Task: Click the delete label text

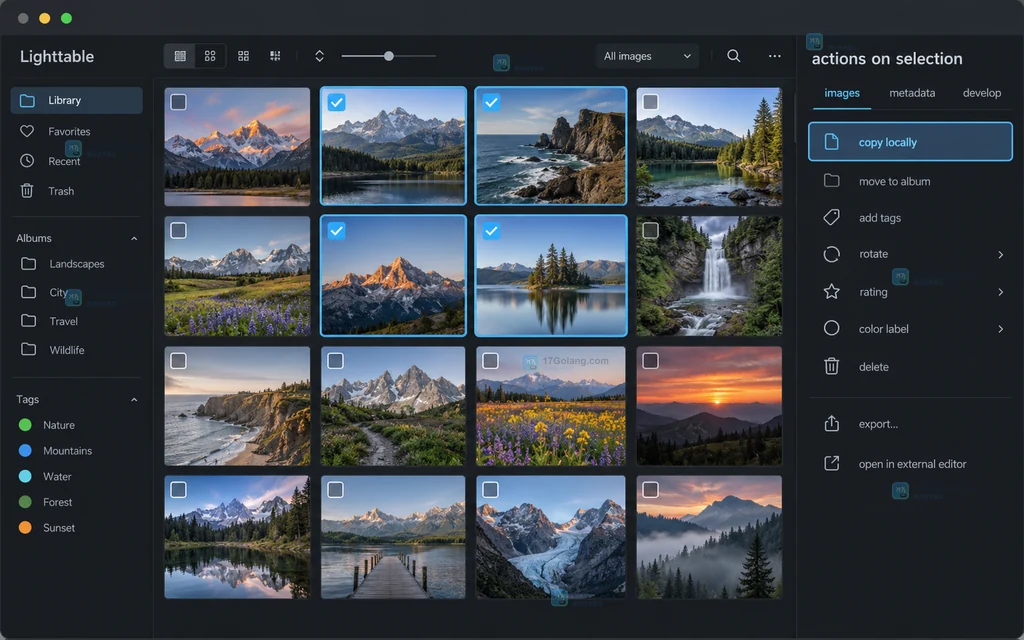Action: pos(874,367)
